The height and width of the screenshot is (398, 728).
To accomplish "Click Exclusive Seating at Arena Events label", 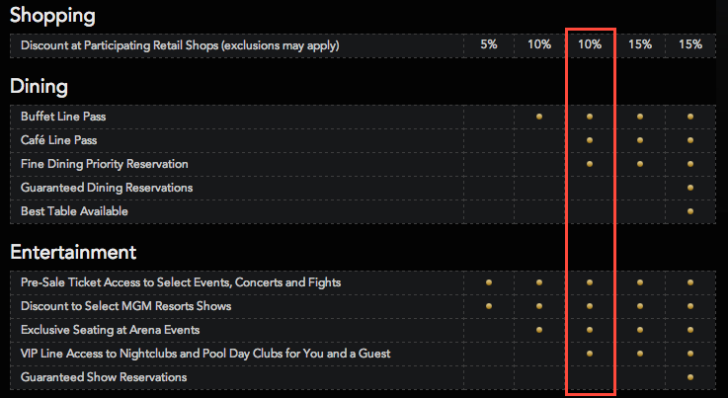I will 110,330.
